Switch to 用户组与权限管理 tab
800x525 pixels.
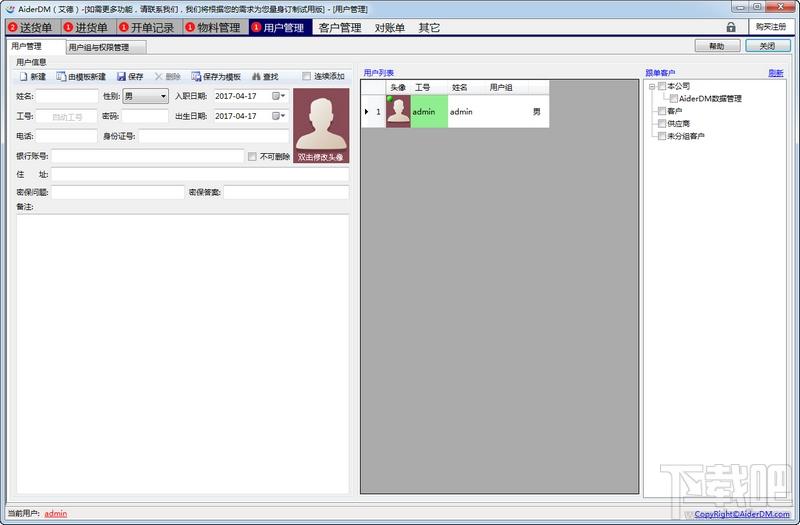105,47
